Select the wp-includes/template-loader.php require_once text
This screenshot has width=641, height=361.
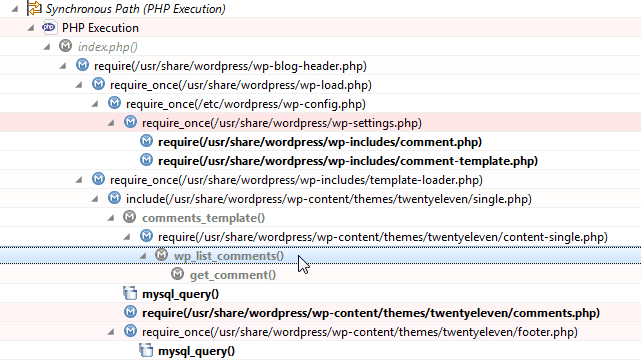pos(296,180)
